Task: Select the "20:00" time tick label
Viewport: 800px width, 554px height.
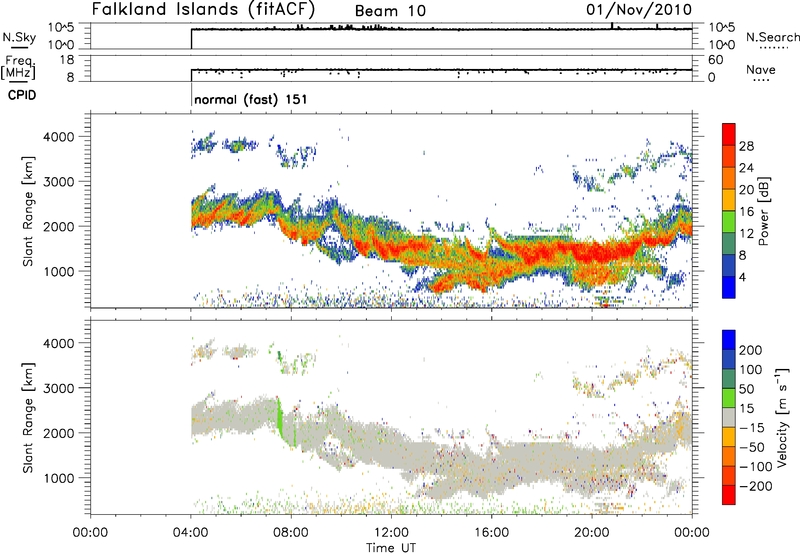Action: coord(592,533)
